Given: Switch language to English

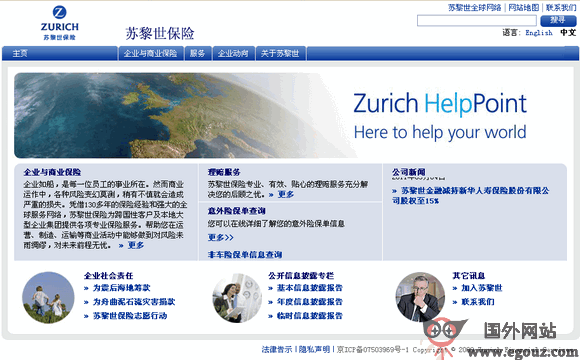Looking at the screenshot, I should [x=539, y=33].
